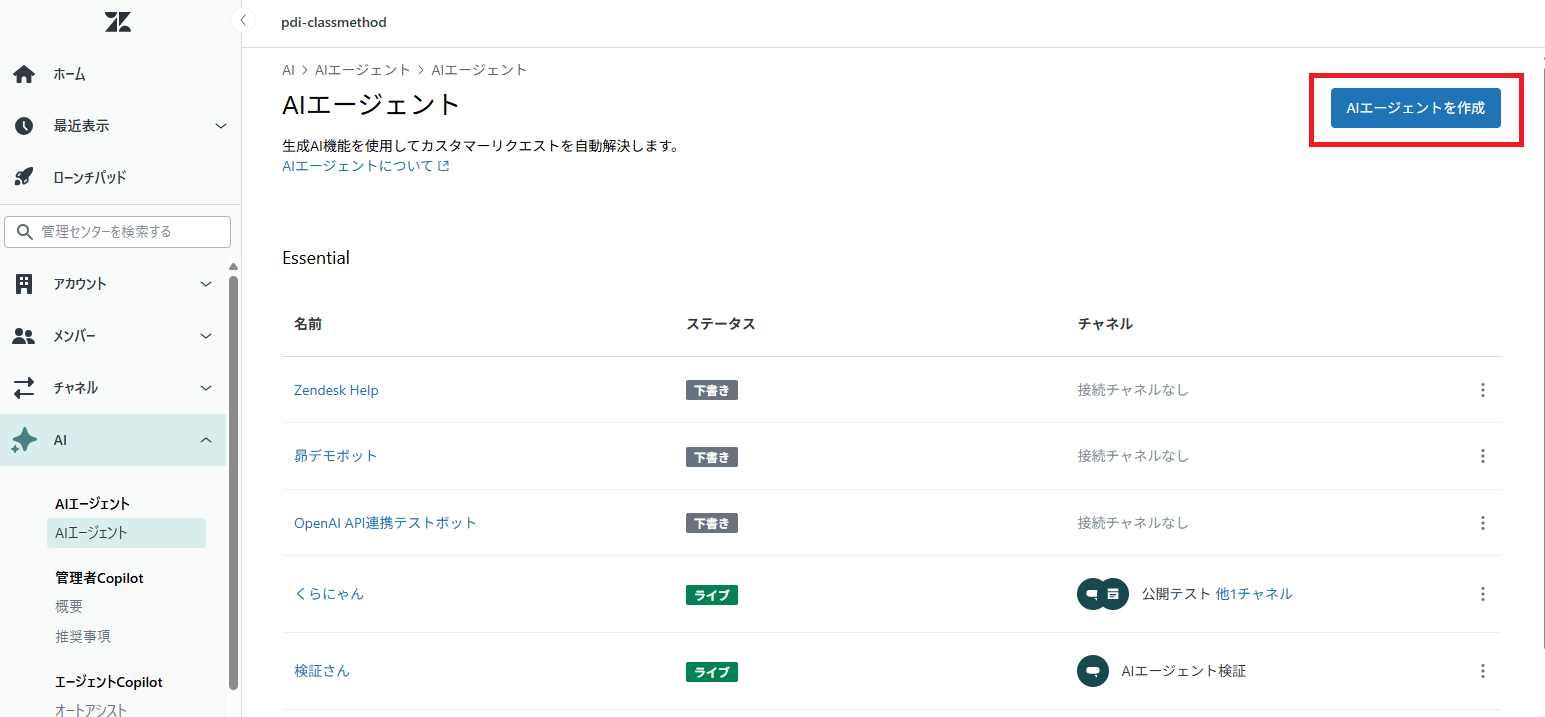Click the channel icons next to 公開テスト
Viewport: 1545px width, 717px height.
[1102, 593]
